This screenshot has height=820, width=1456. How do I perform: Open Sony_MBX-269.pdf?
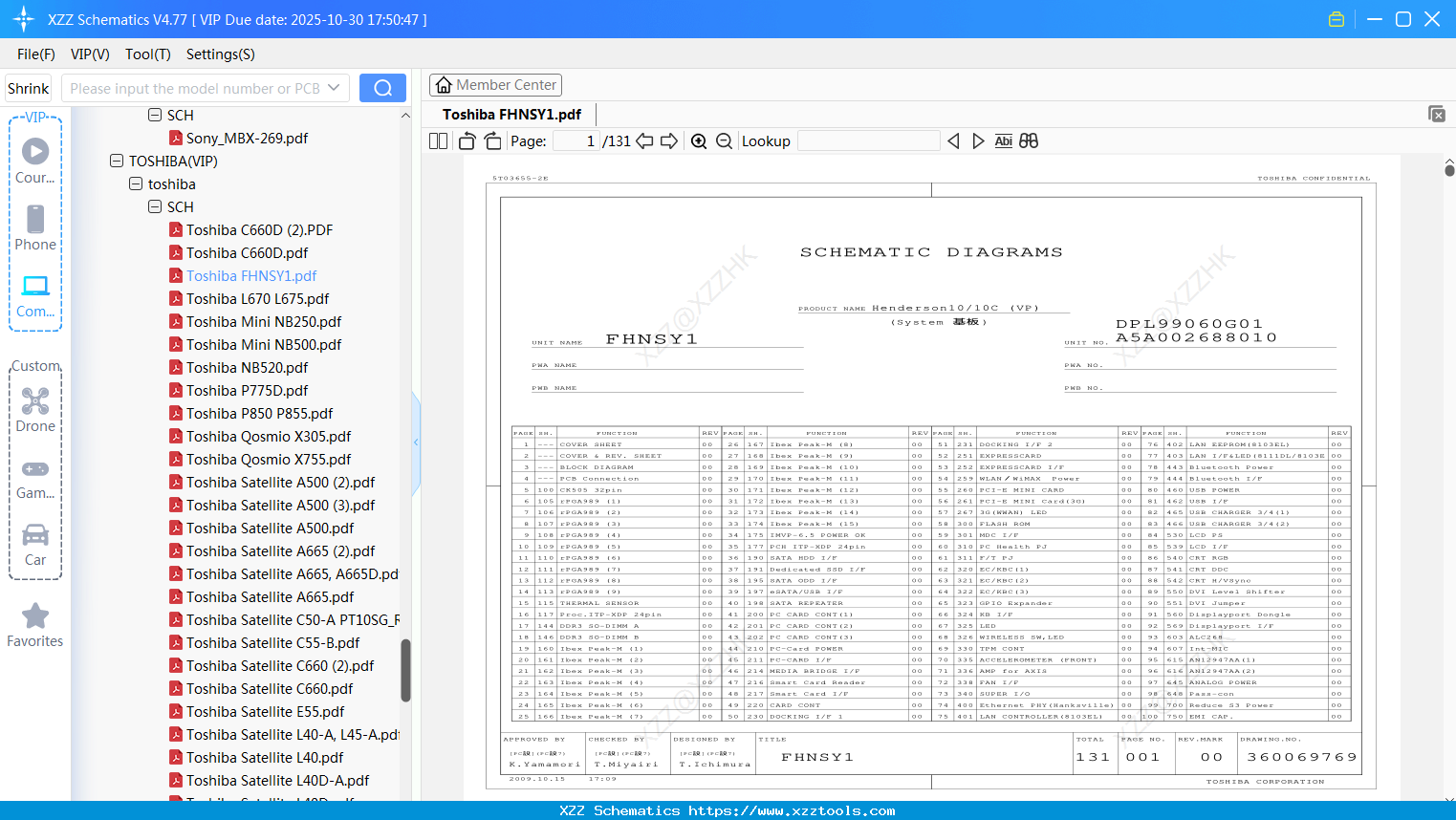tap(247, 138)
